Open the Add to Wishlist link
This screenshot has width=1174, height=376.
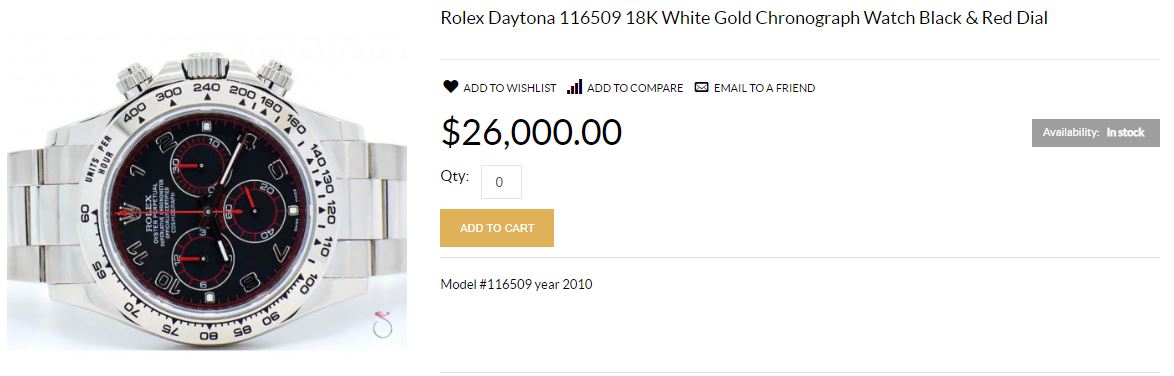[x=509, y=88]
